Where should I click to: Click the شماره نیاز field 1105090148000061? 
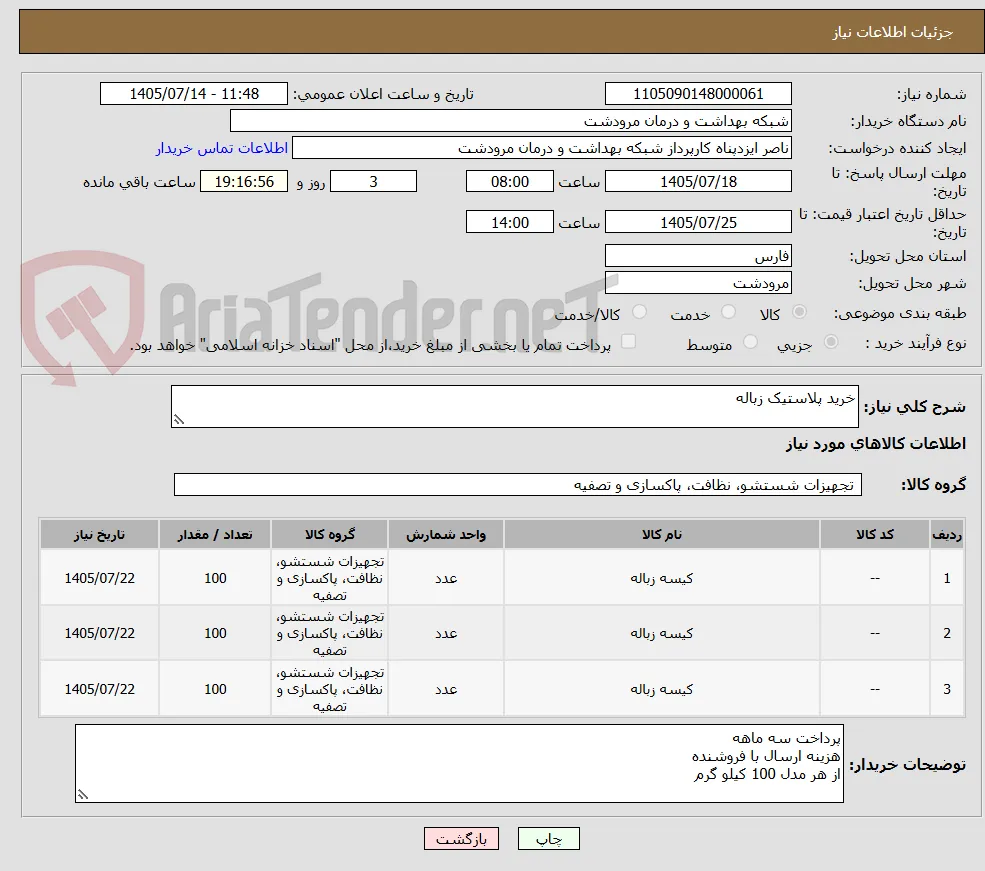pyautogui.click(x=698, y=94)
